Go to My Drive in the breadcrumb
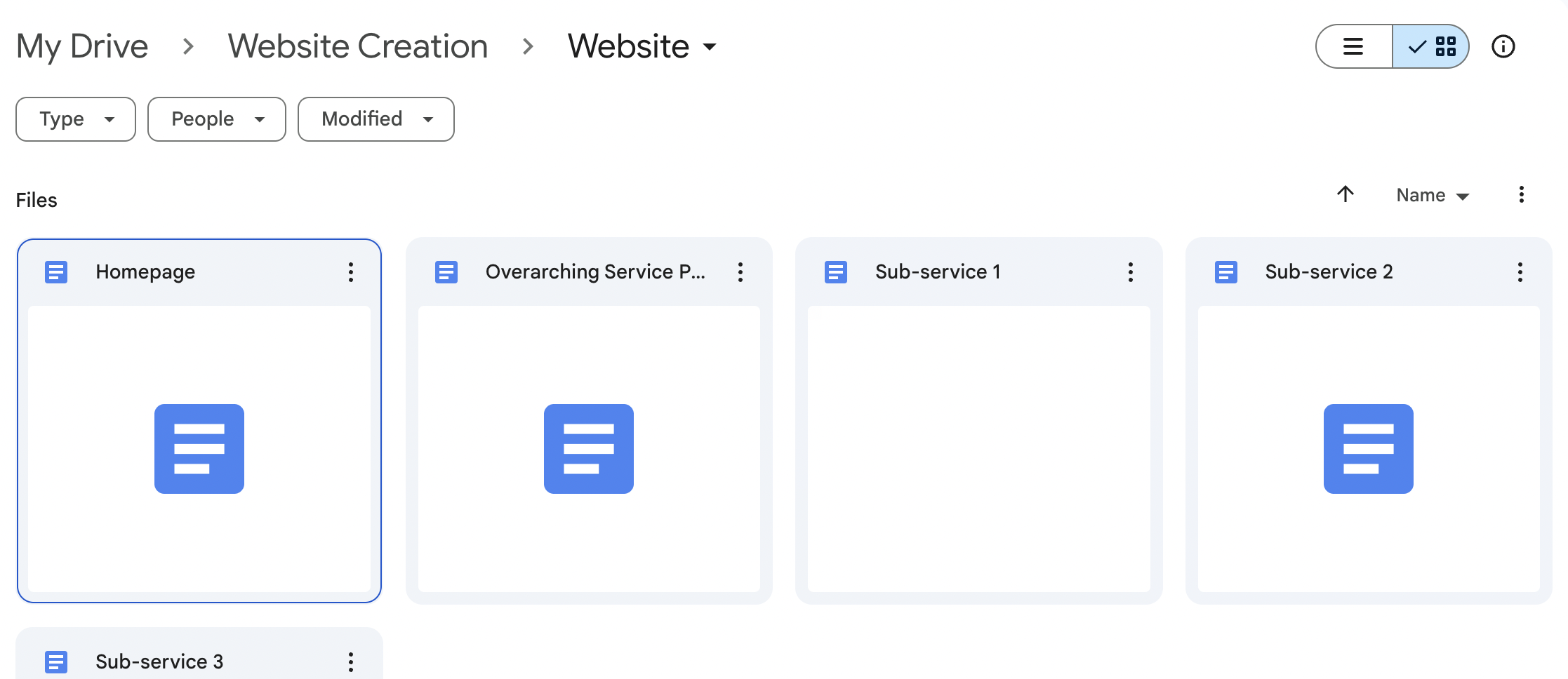The image size is (1568, 679). 82,46
